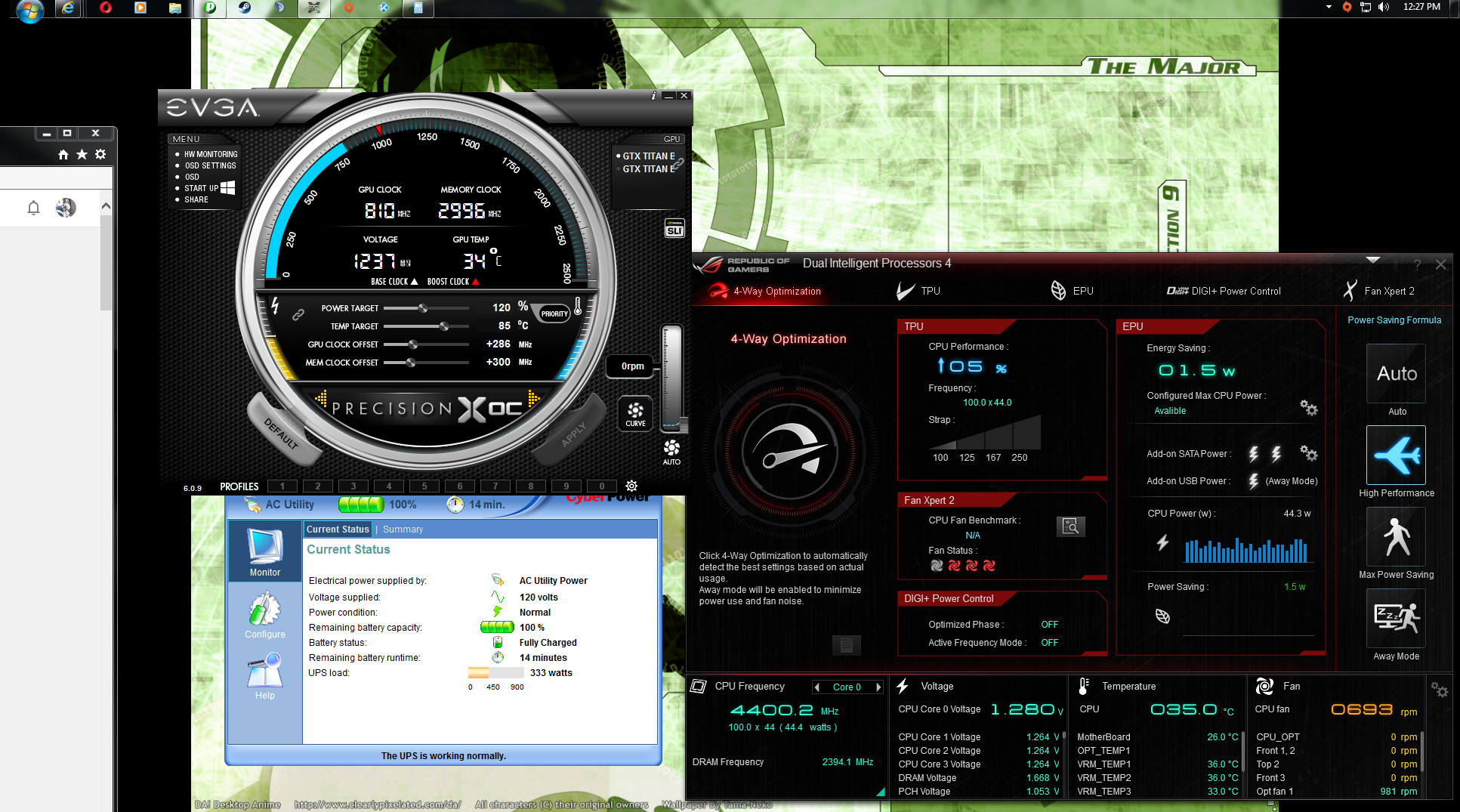Expand the BOOST CLOCK triangle in Precision X

point(476,281)
